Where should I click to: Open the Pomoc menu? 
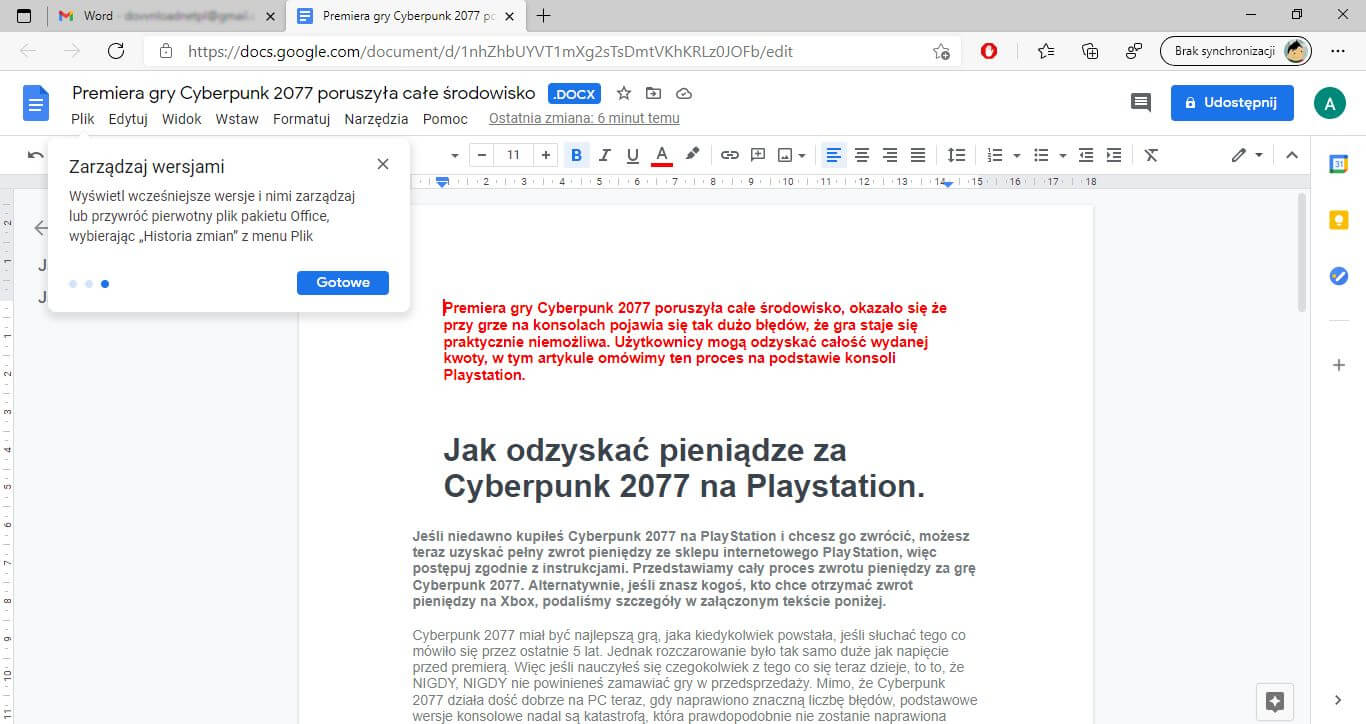tap(445, 118)
